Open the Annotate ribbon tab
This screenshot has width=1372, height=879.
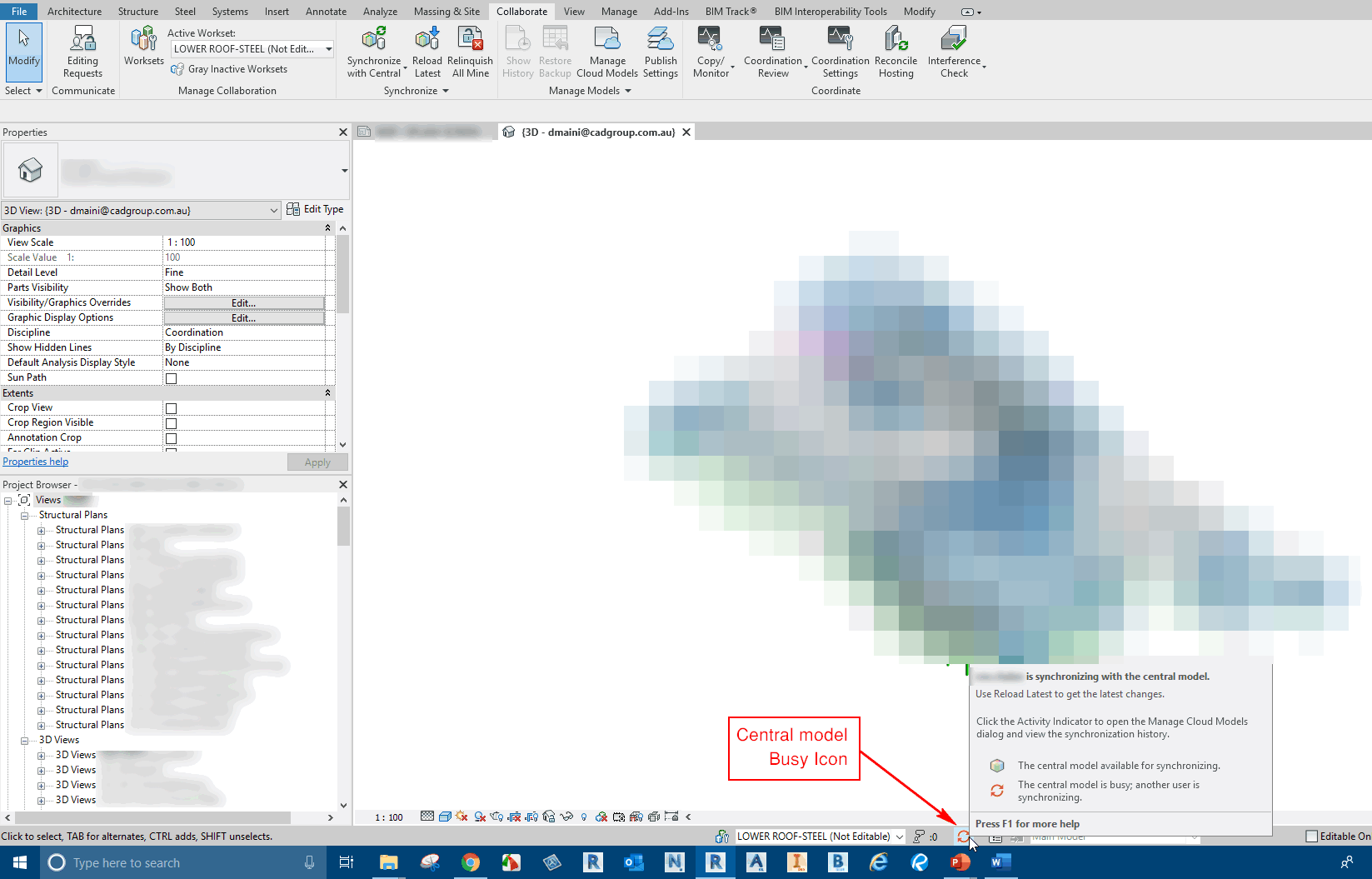click(326, 11)
